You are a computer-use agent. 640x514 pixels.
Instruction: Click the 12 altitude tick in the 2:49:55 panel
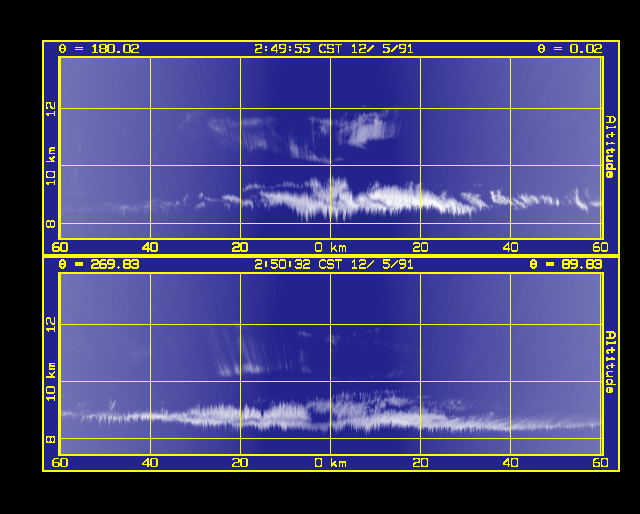coord(51,109)
